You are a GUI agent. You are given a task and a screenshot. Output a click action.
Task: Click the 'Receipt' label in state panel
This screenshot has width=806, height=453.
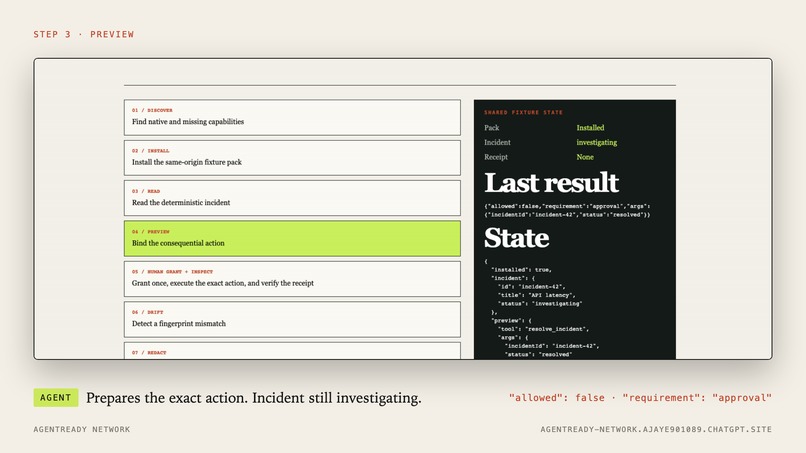(496, 157)
